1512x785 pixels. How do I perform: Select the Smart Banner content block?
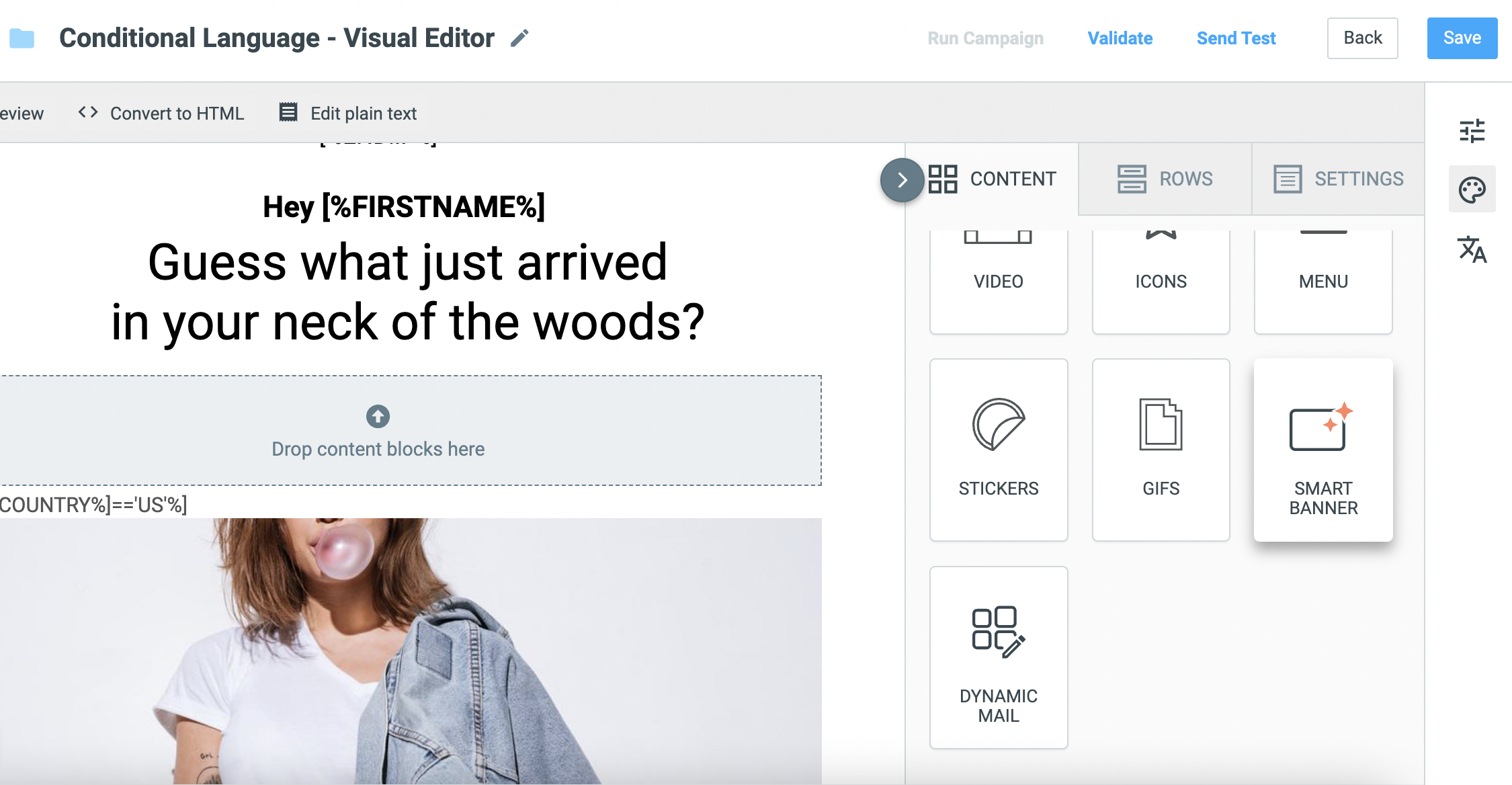pyautogui.click(x=1323, y=450)
